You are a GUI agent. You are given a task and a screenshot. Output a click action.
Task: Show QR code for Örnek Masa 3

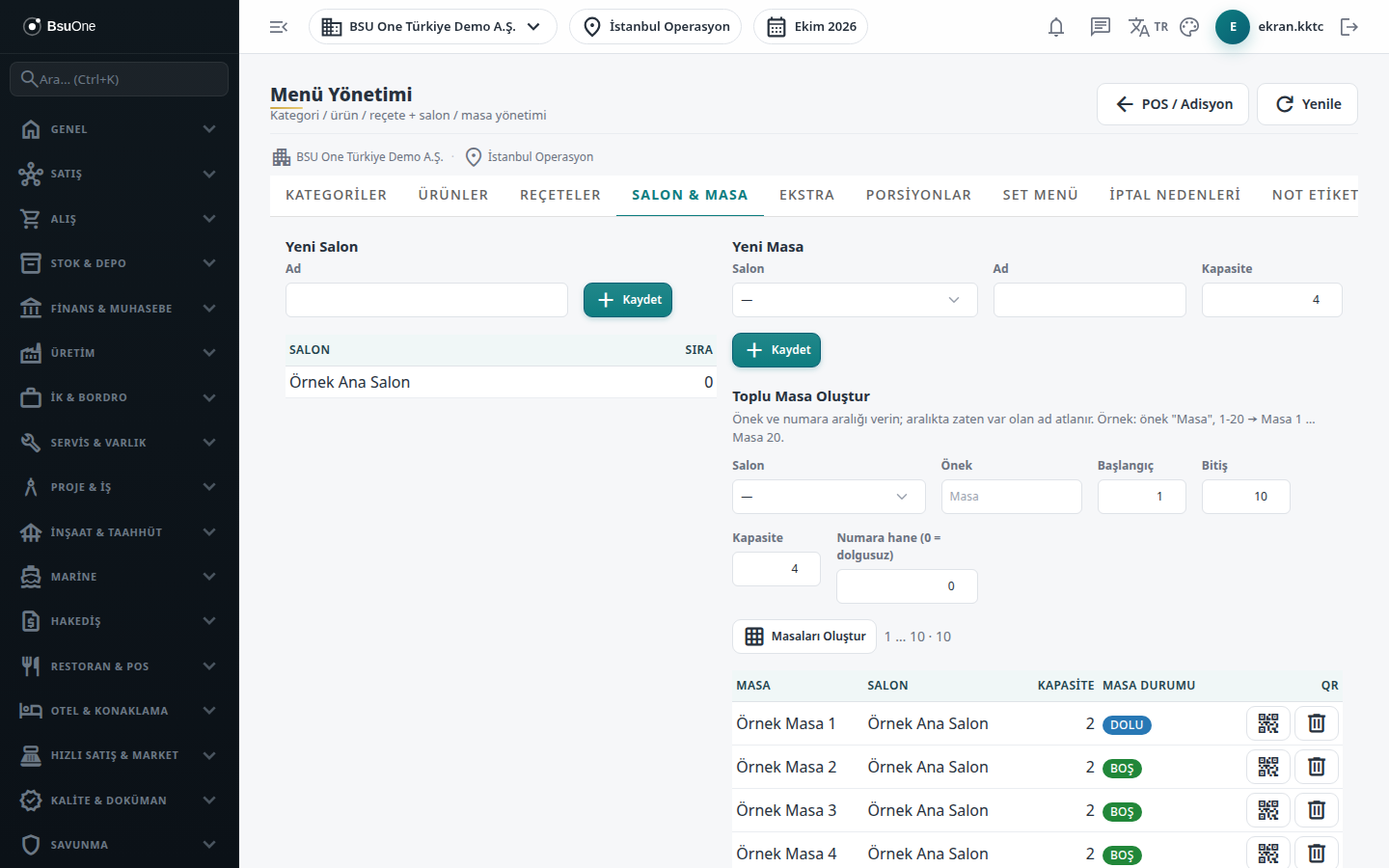pos(1268,810)
